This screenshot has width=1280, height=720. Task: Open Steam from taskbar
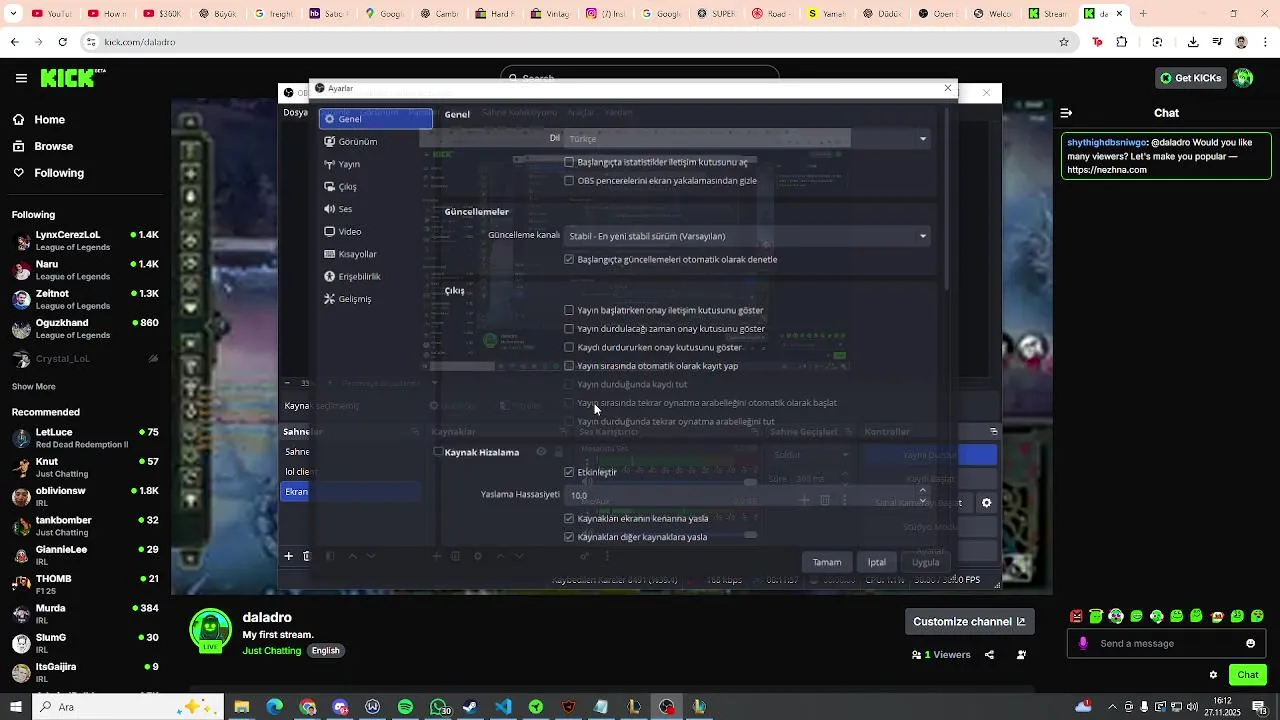tap(470, 707)
